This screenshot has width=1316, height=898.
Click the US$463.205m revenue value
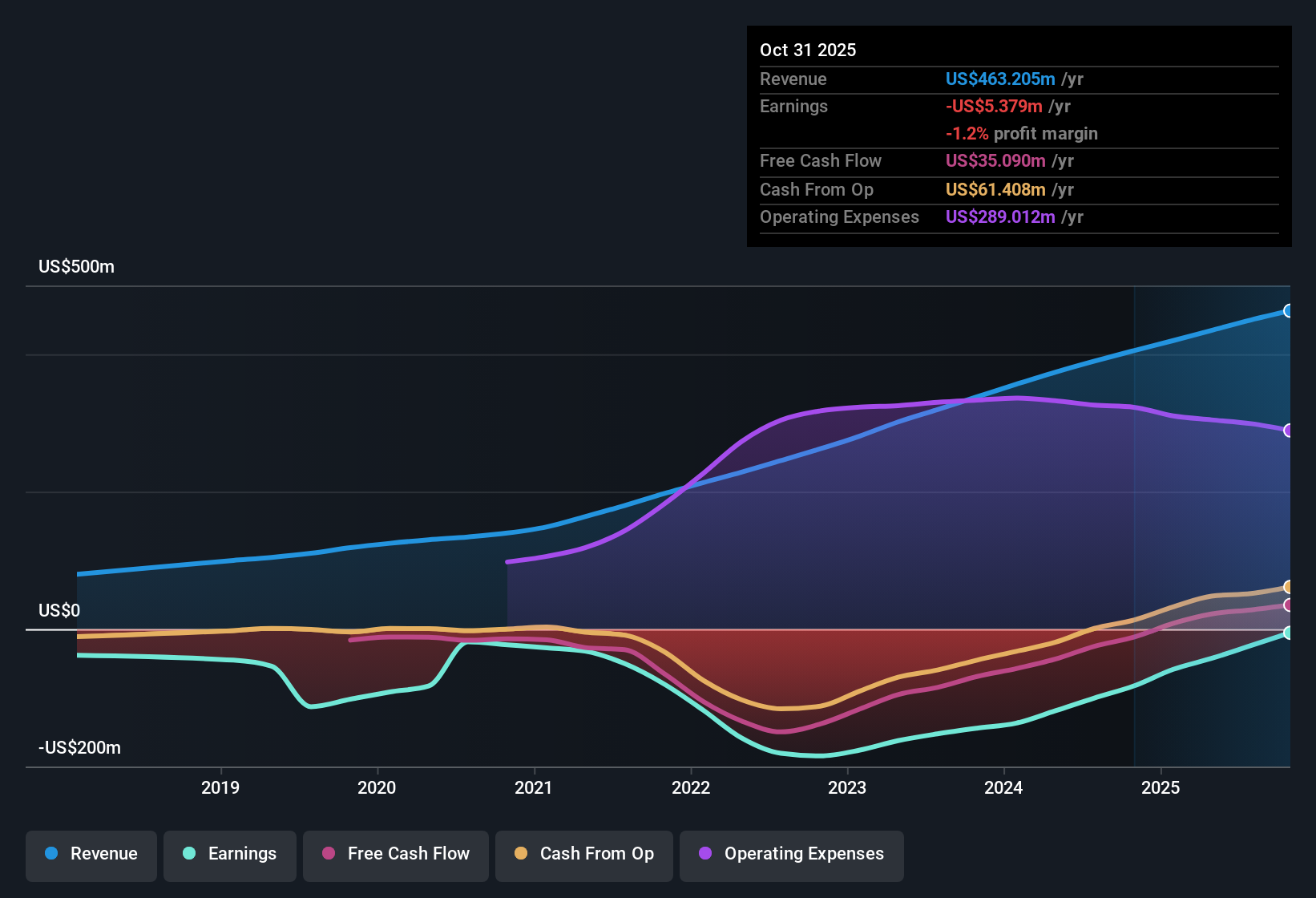tap(999, 79)
